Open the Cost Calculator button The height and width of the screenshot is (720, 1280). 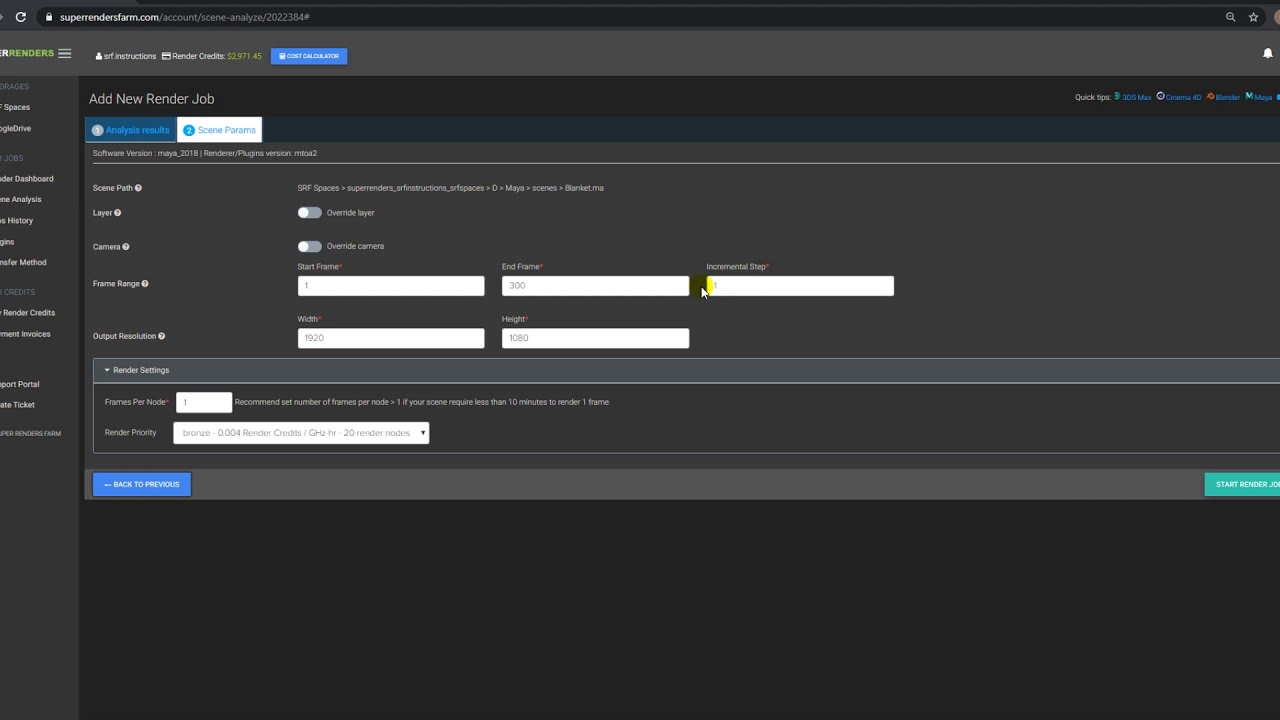tap(309, 56)
